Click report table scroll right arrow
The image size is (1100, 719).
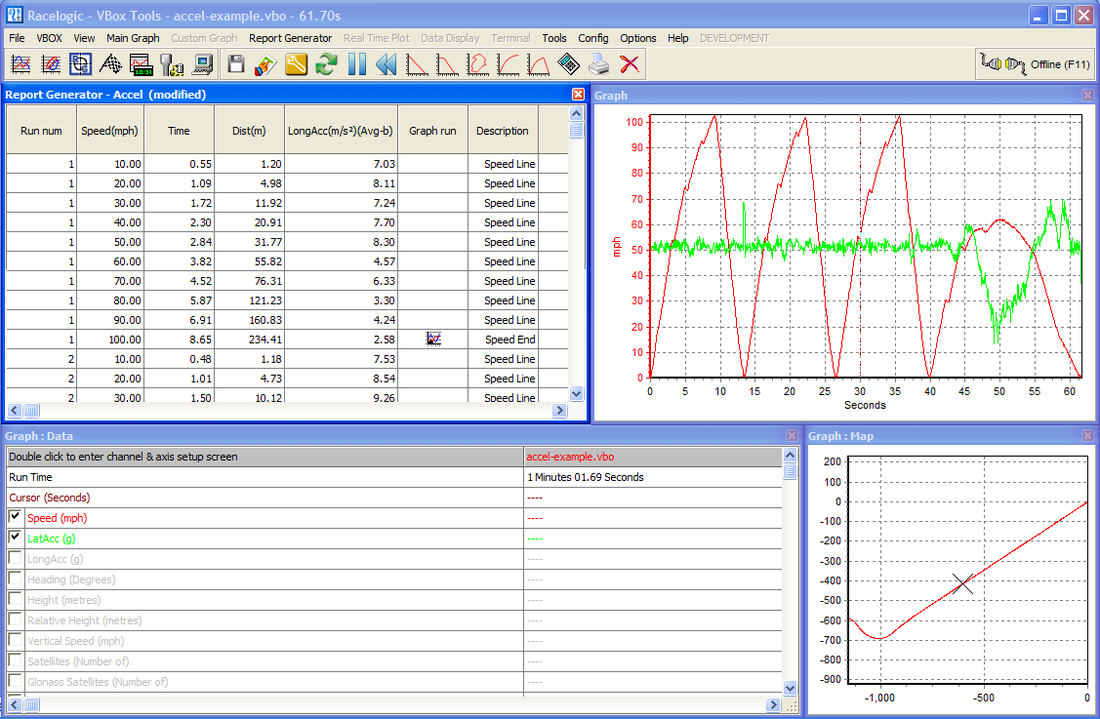point(559,410)
